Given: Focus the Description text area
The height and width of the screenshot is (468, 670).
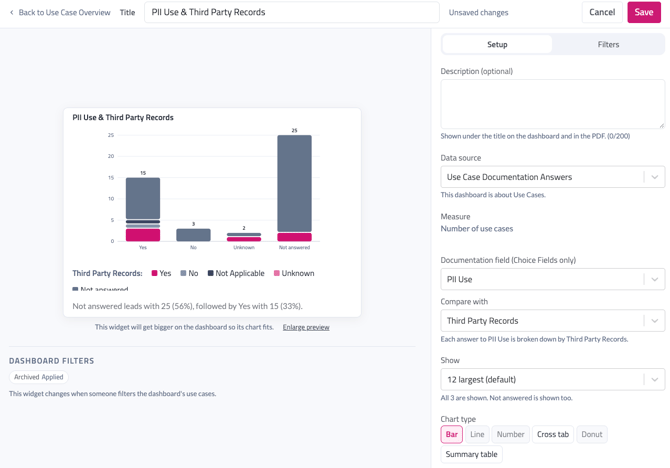Looking at the screenshot, I should click(x=552, y=104).
